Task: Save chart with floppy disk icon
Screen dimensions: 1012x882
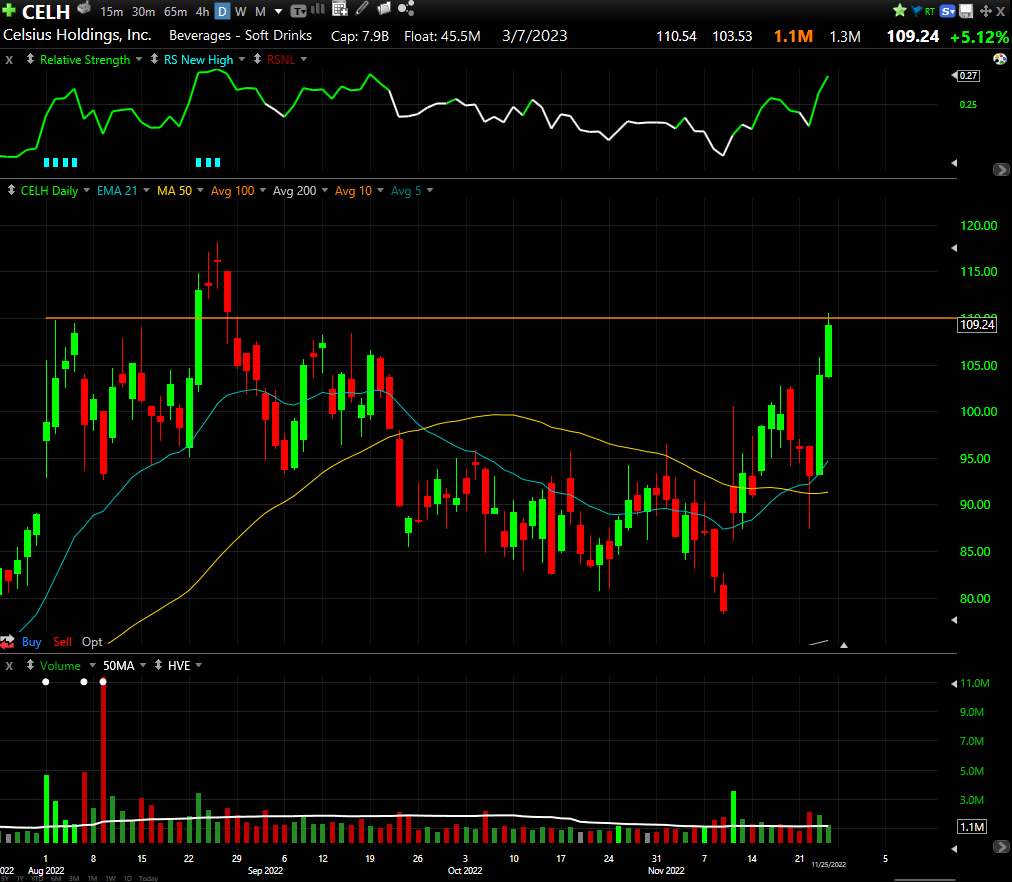Action: (x=966, y=11)
